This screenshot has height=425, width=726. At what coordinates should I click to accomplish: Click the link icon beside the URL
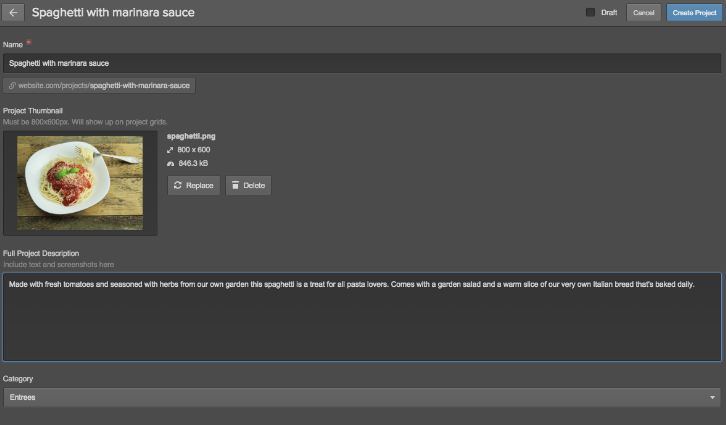click(12, 85)
